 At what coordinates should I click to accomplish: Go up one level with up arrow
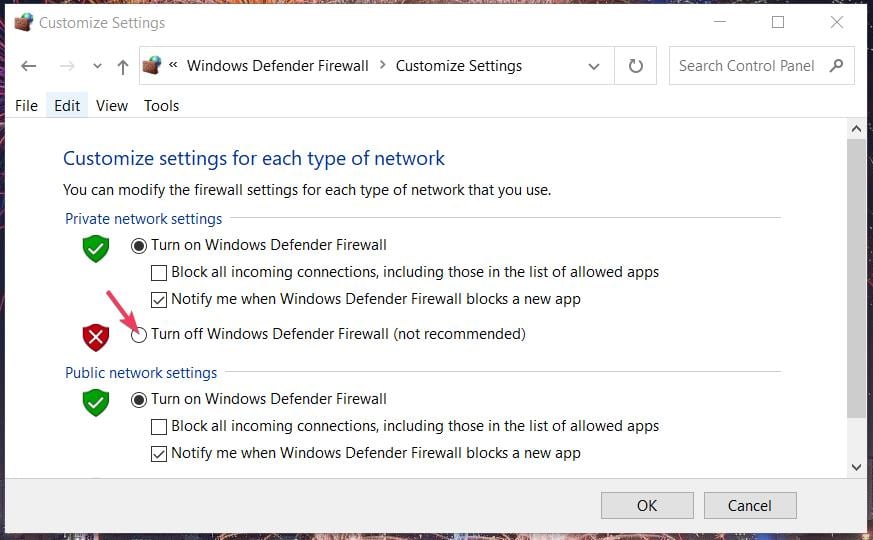(x=123, y=67)
